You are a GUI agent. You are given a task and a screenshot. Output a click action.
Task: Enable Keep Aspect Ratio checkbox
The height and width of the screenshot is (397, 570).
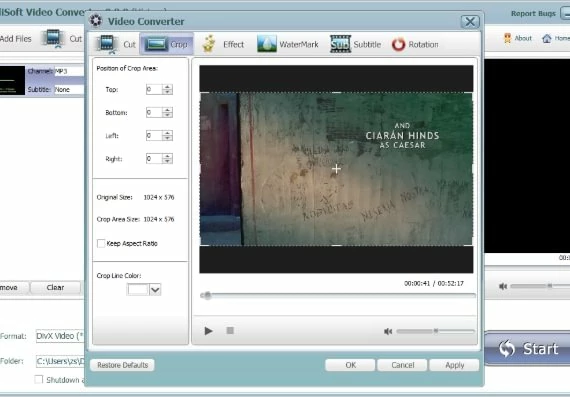101,243
